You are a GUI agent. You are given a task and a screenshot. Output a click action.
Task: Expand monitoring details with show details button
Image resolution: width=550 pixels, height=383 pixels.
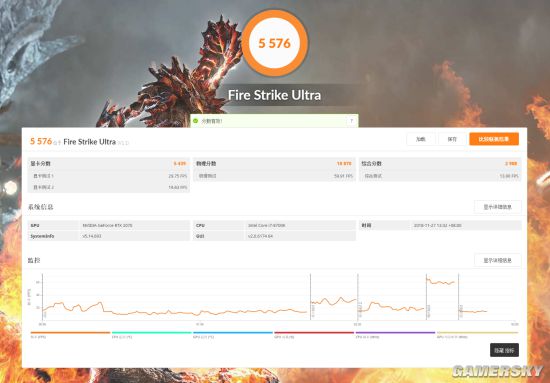[x=497, y=260]
